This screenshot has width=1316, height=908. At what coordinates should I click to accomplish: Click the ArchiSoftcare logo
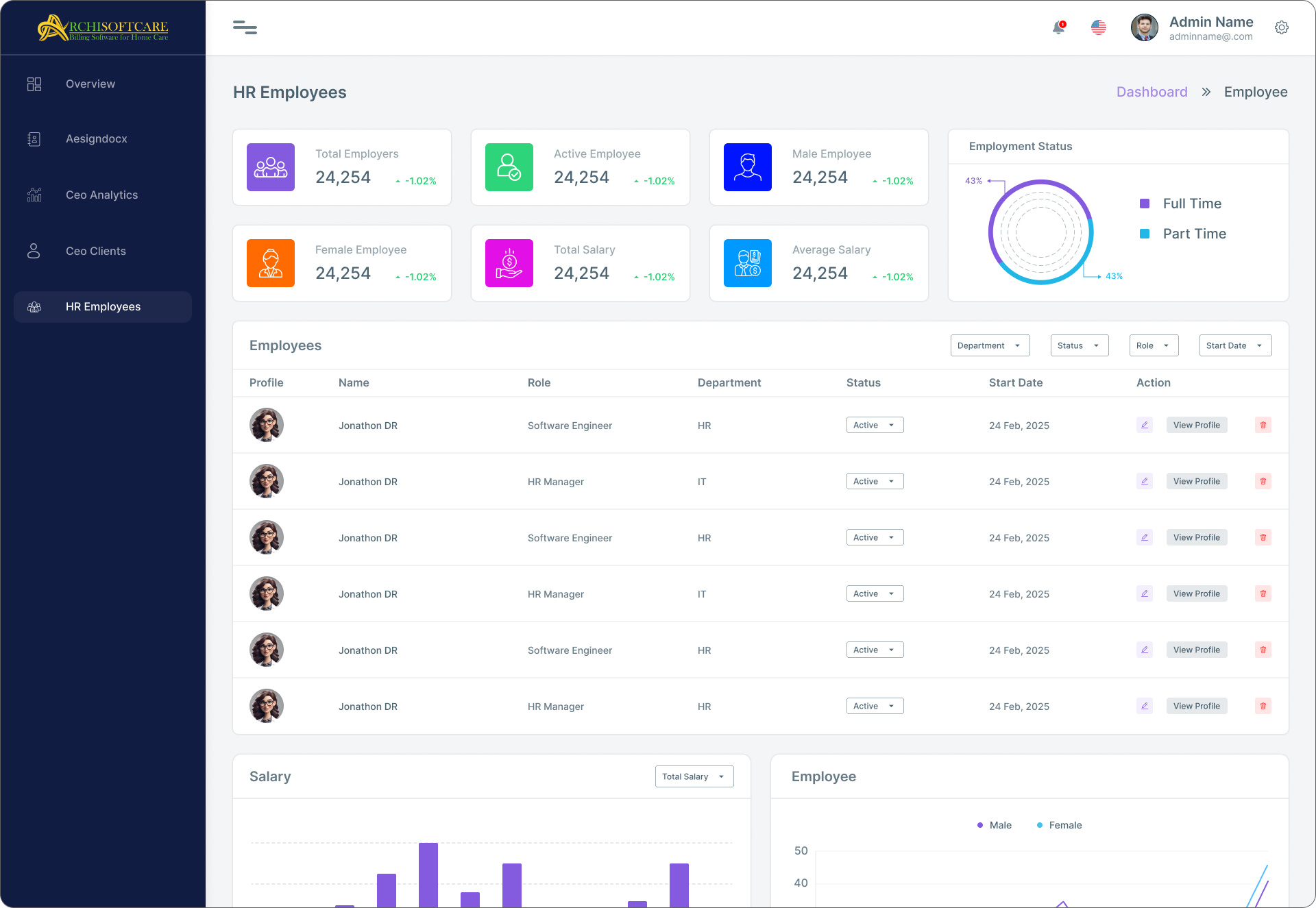pos(103,27)
